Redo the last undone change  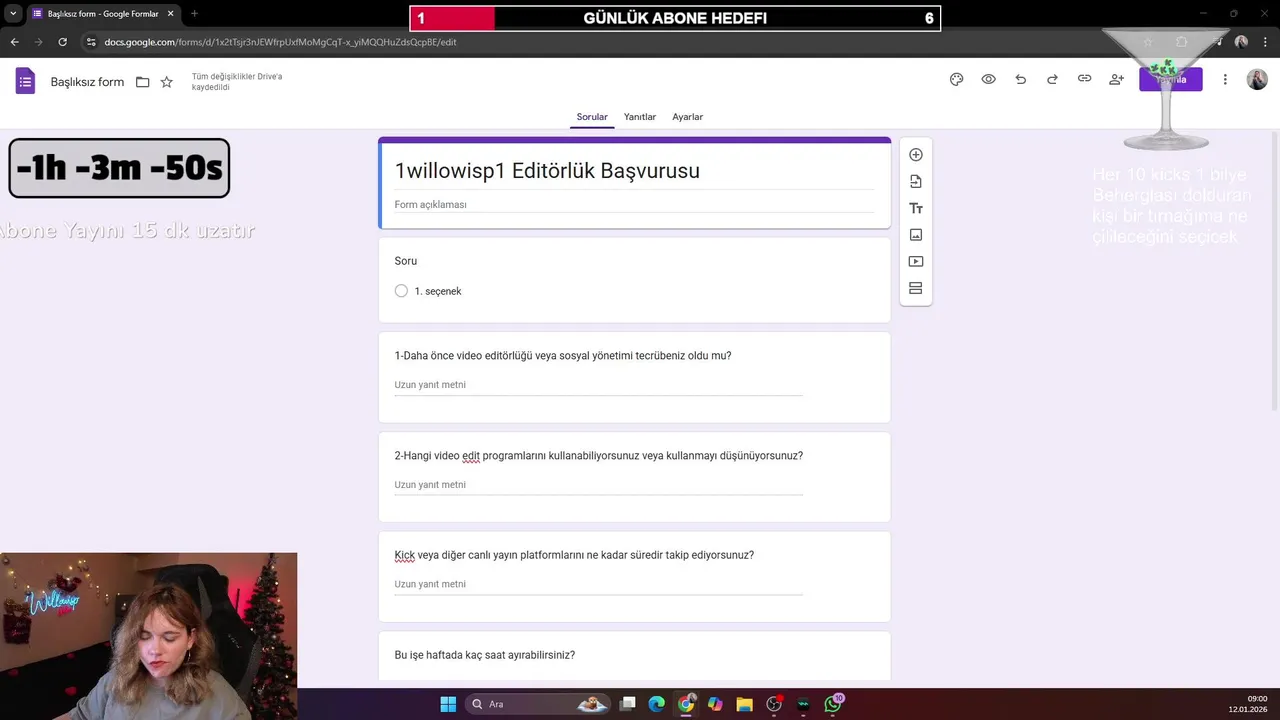[x=1052, y=80]
